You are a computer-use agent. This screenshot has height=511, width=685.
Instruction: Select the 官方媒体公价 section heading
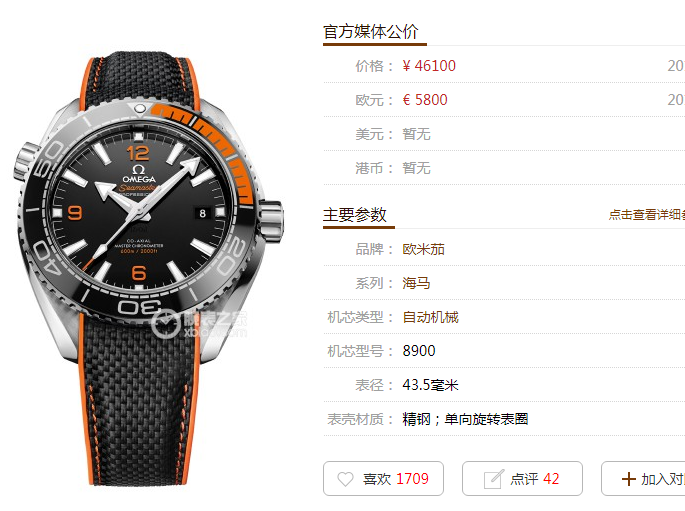[370, 31]
